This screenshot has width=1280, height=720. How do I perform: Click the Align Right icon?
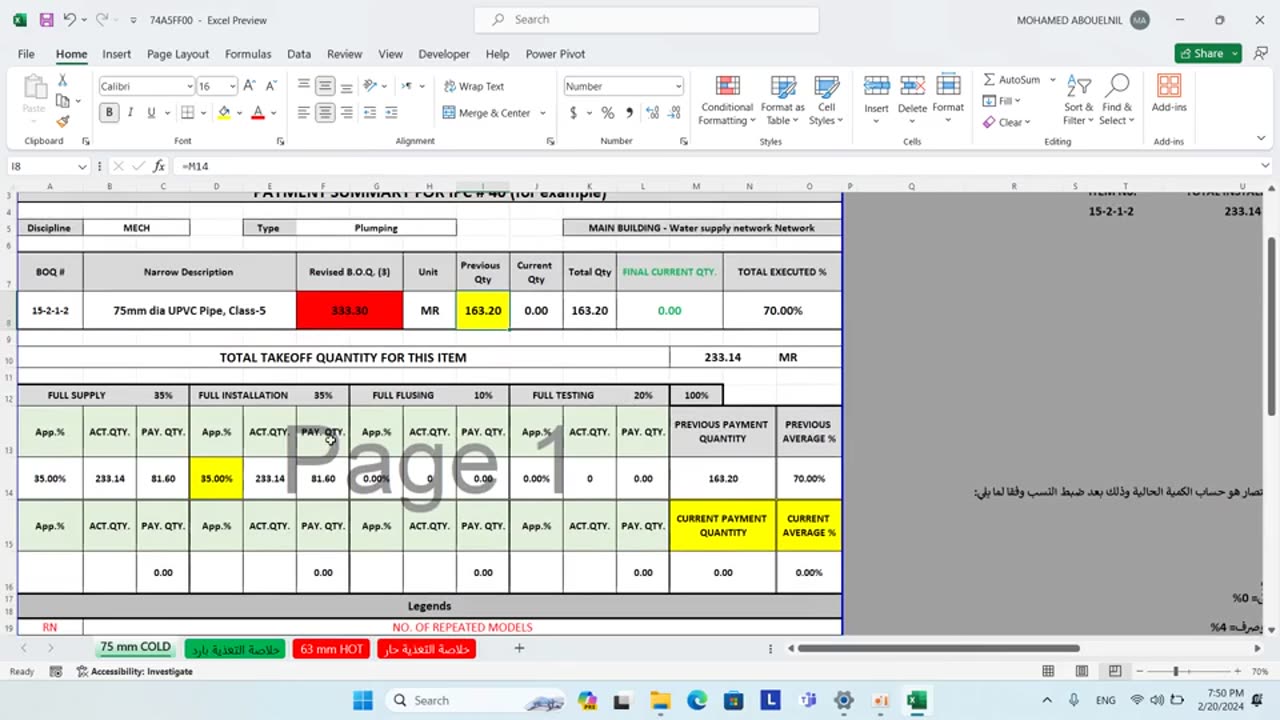346,113
